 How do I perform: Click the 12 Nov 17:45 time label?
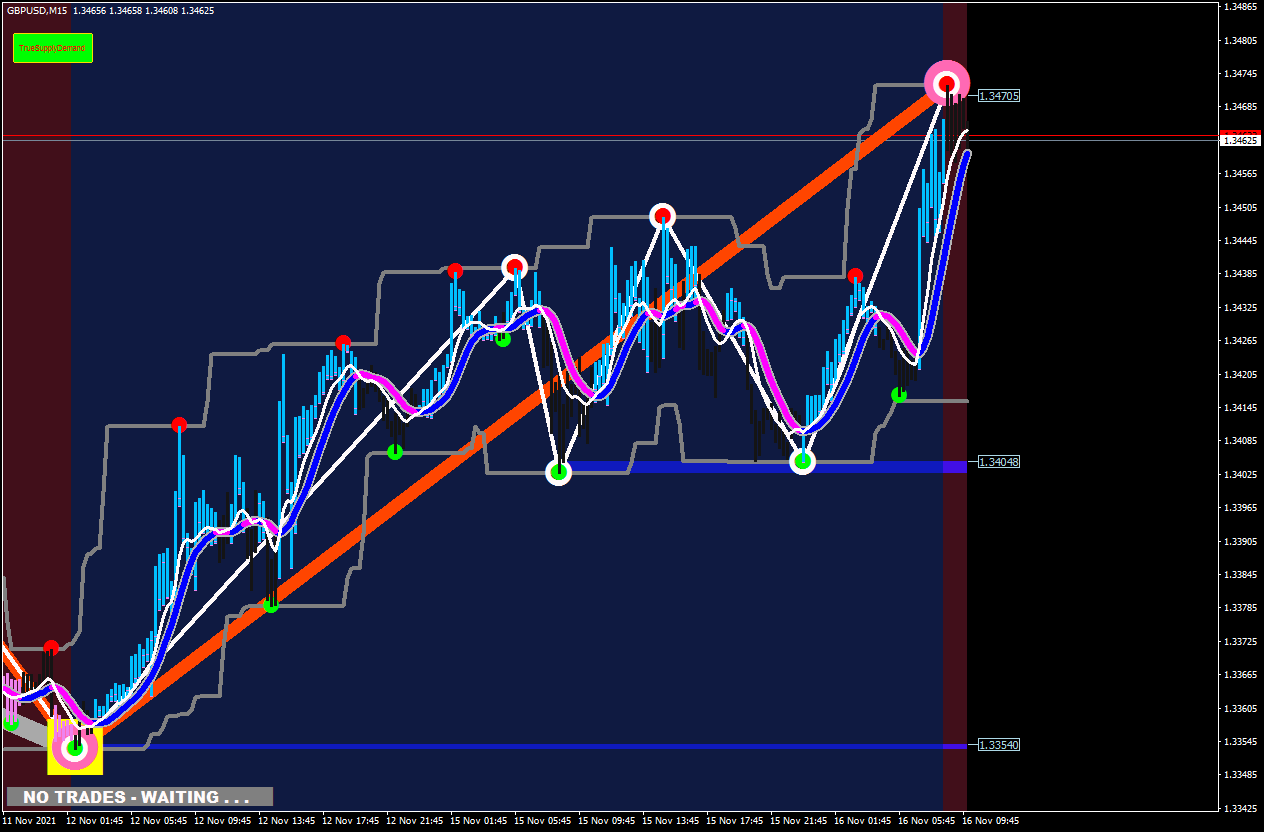coord(351,821)
